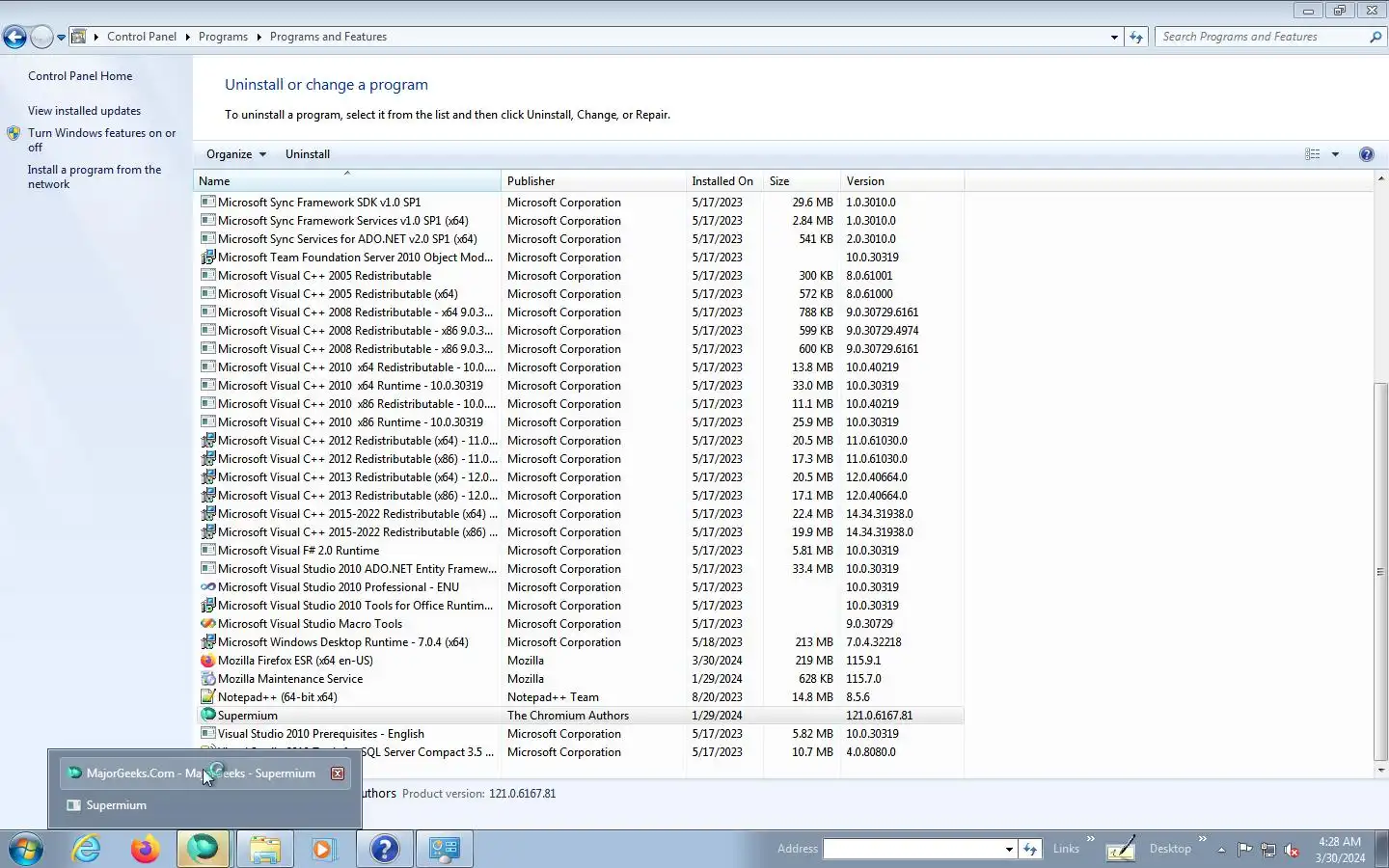The width and height of the screenshot is (1389, 868).
Task: Click the taskbar Address input field
Action: (912, 849)
